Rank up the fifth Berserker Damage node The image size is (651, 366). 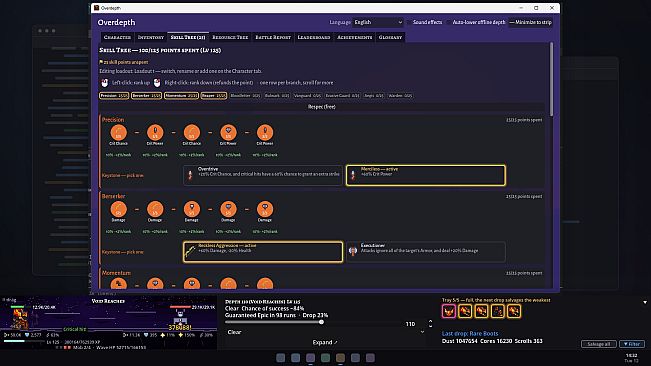(x=265, y=209)
